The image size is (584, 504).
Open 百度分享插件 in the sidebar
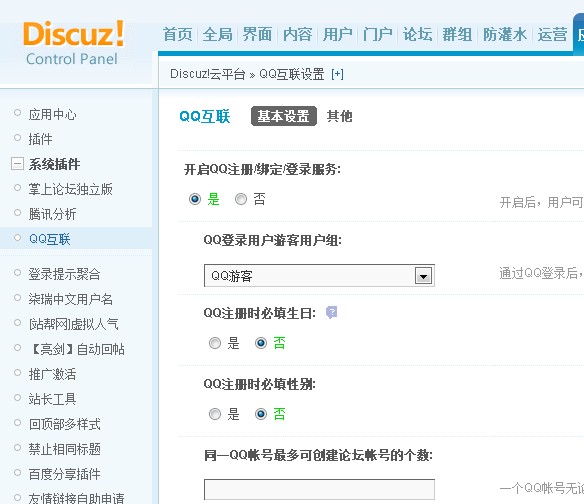(x=64, y=474)
